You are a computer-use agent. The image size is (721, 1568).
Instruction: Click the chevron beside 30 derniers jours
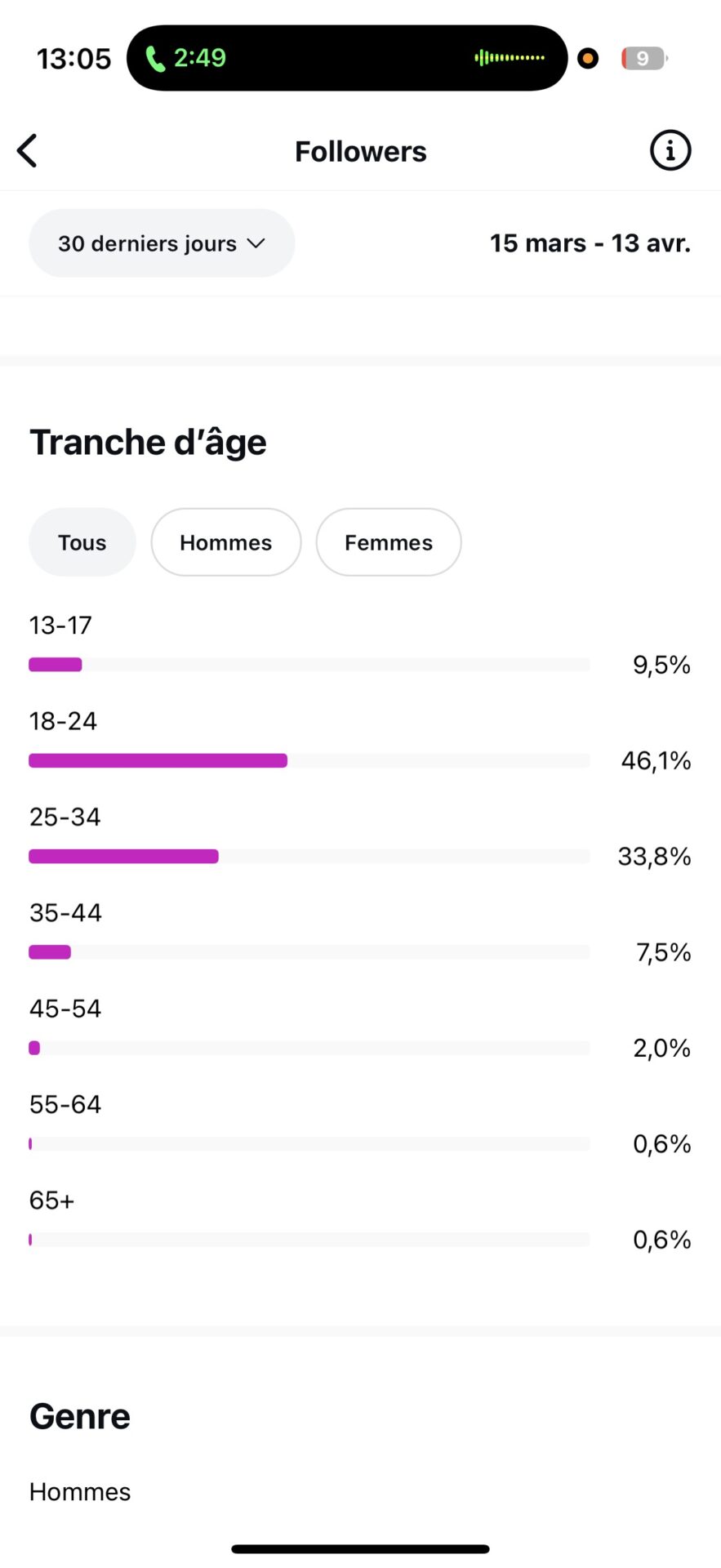(256, 243)
